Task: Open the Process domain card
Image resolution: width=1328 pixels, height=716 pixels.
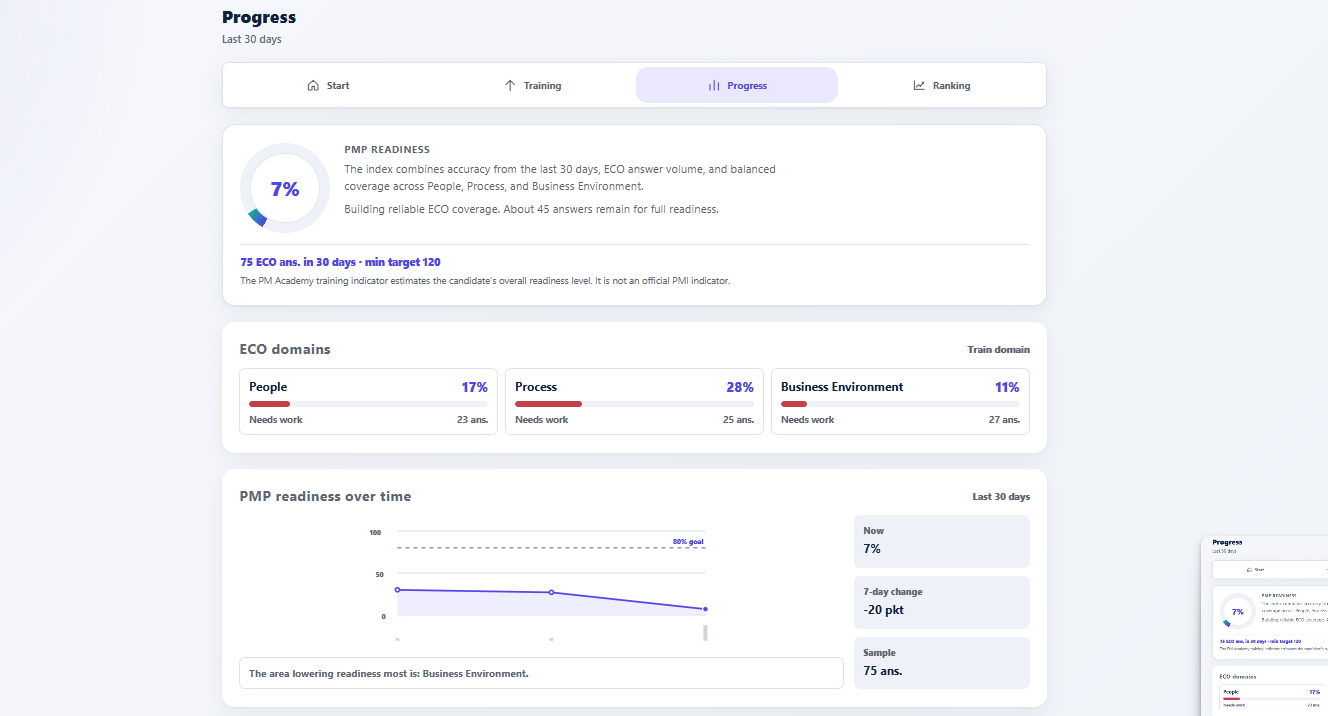Action: point(634,402)
